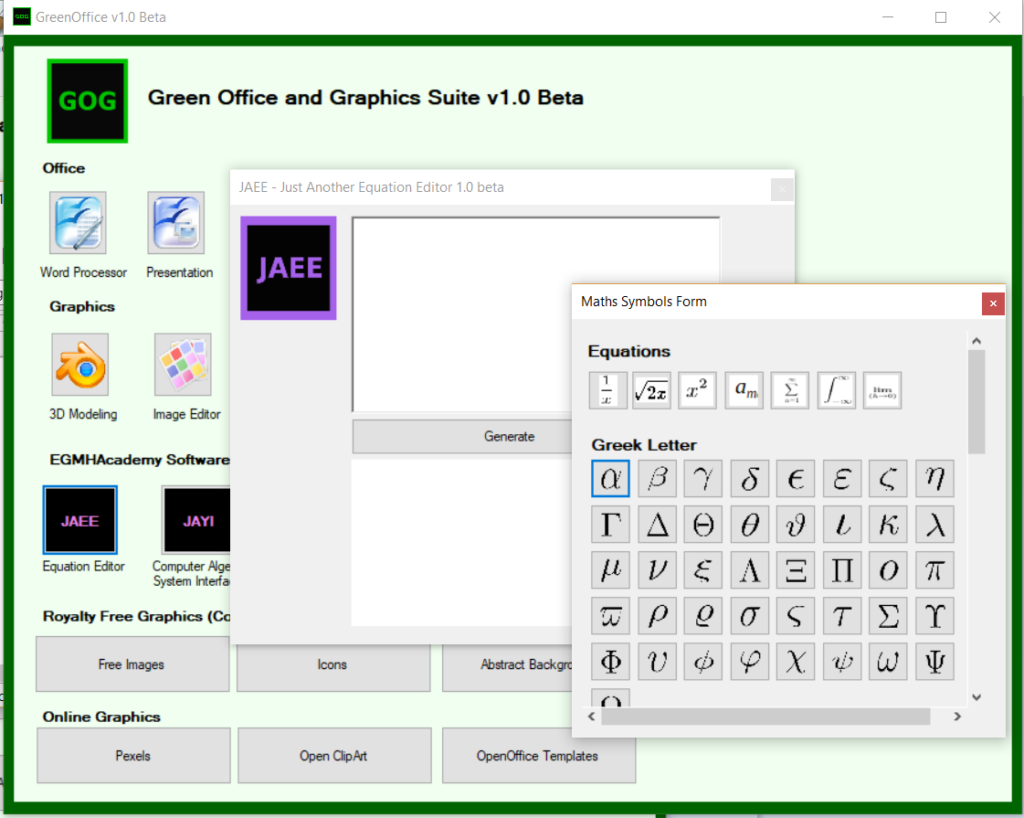
Task: Insert capital Theta symbol
Action: (703, 524)
